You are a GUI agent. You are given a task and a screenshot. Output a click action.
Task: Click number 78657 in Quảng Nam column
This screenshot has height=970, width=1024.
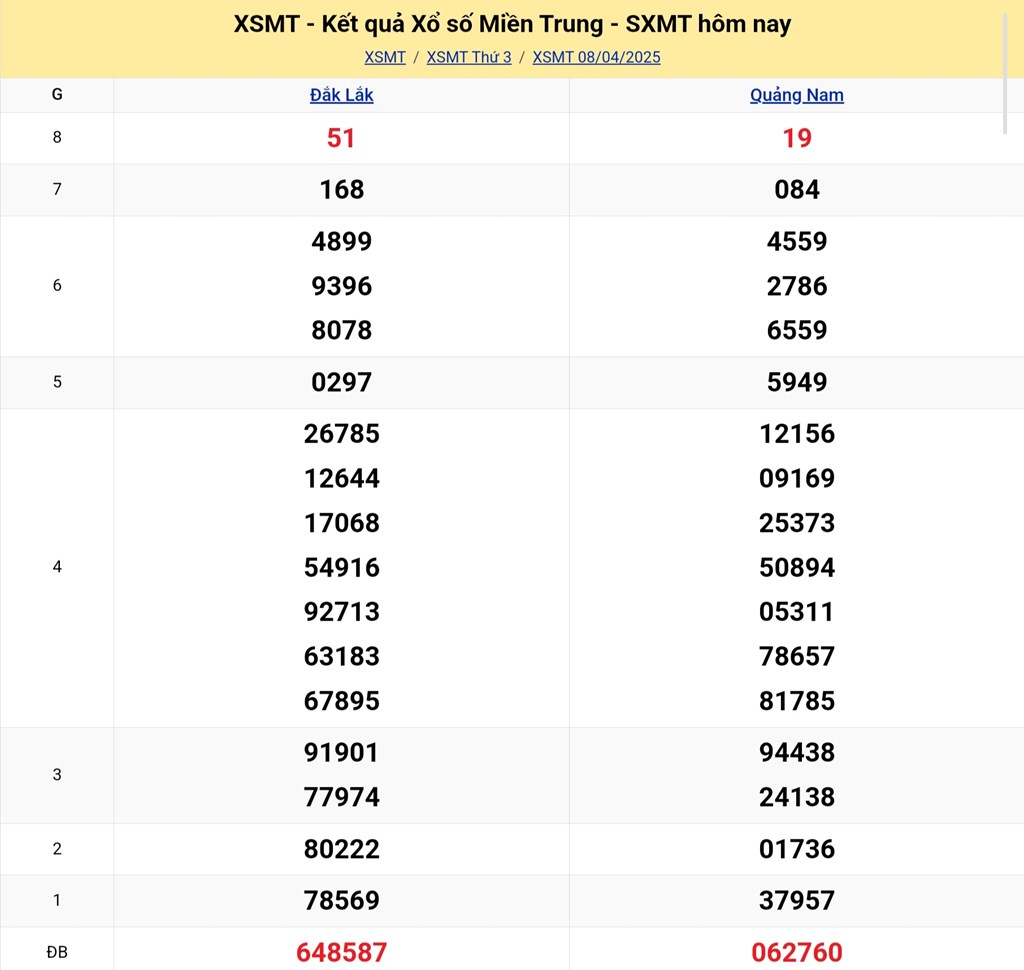[x=797, y=656]
